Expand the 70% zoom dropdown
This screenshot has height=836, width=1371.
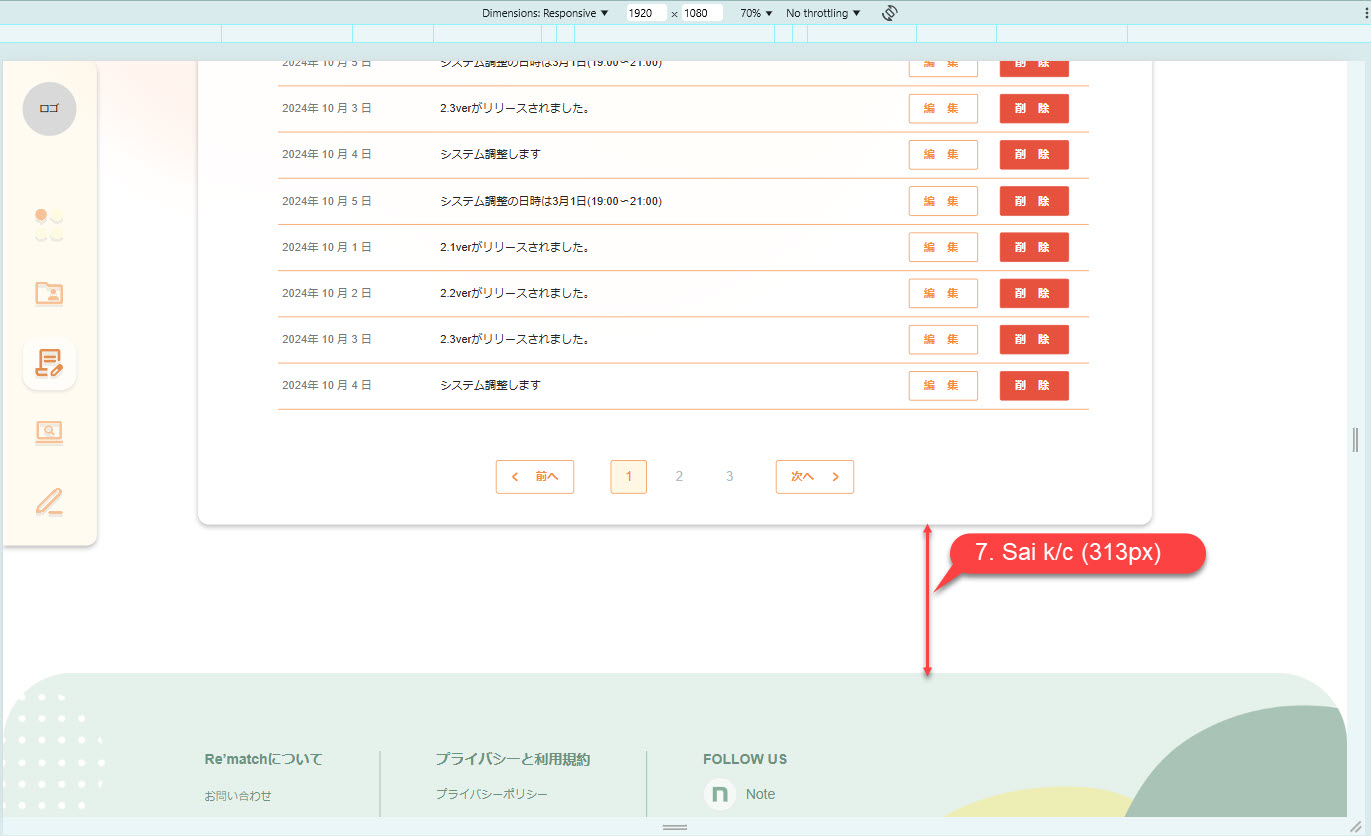tap(756, 13)
